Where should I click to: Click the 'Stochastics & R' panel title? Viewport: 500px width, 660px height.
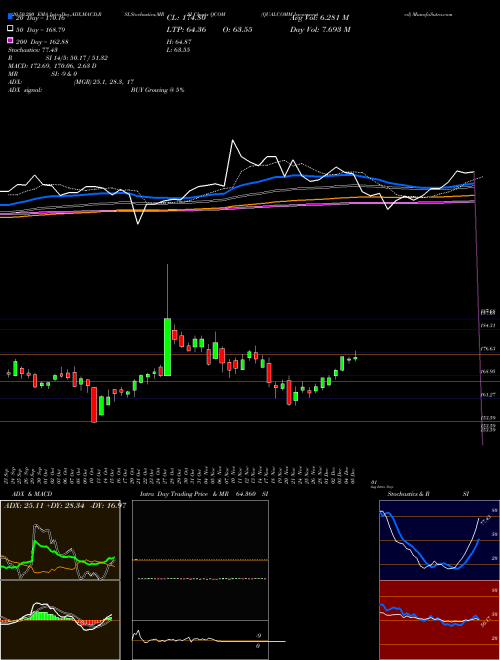pyautogui.click(x=408, y=494)
